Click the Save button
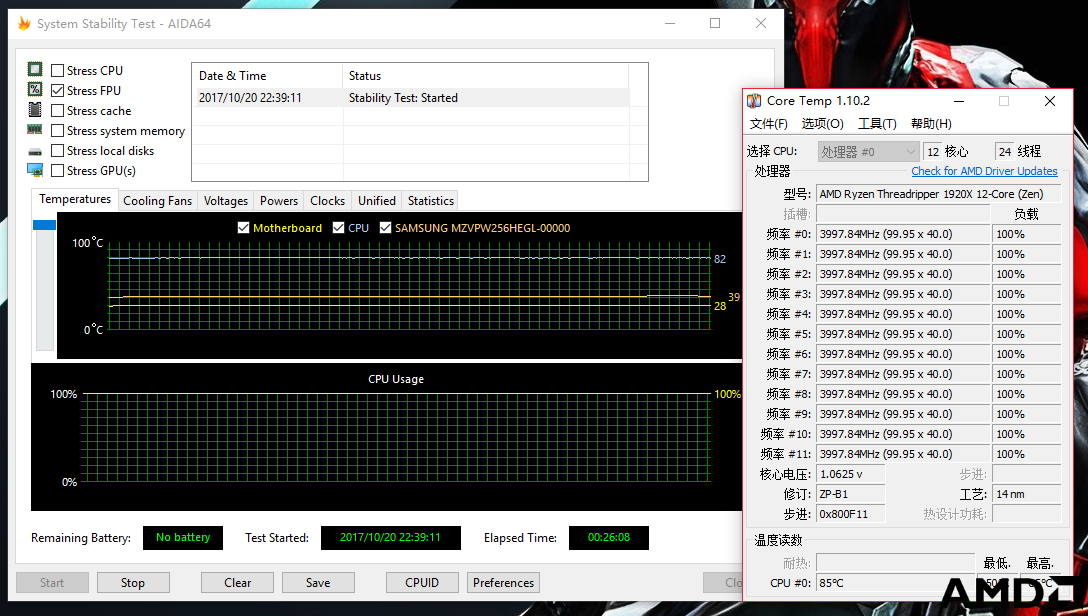This screenshot has height=616, width=1088. pyautogui.click(x=318, y=583)
